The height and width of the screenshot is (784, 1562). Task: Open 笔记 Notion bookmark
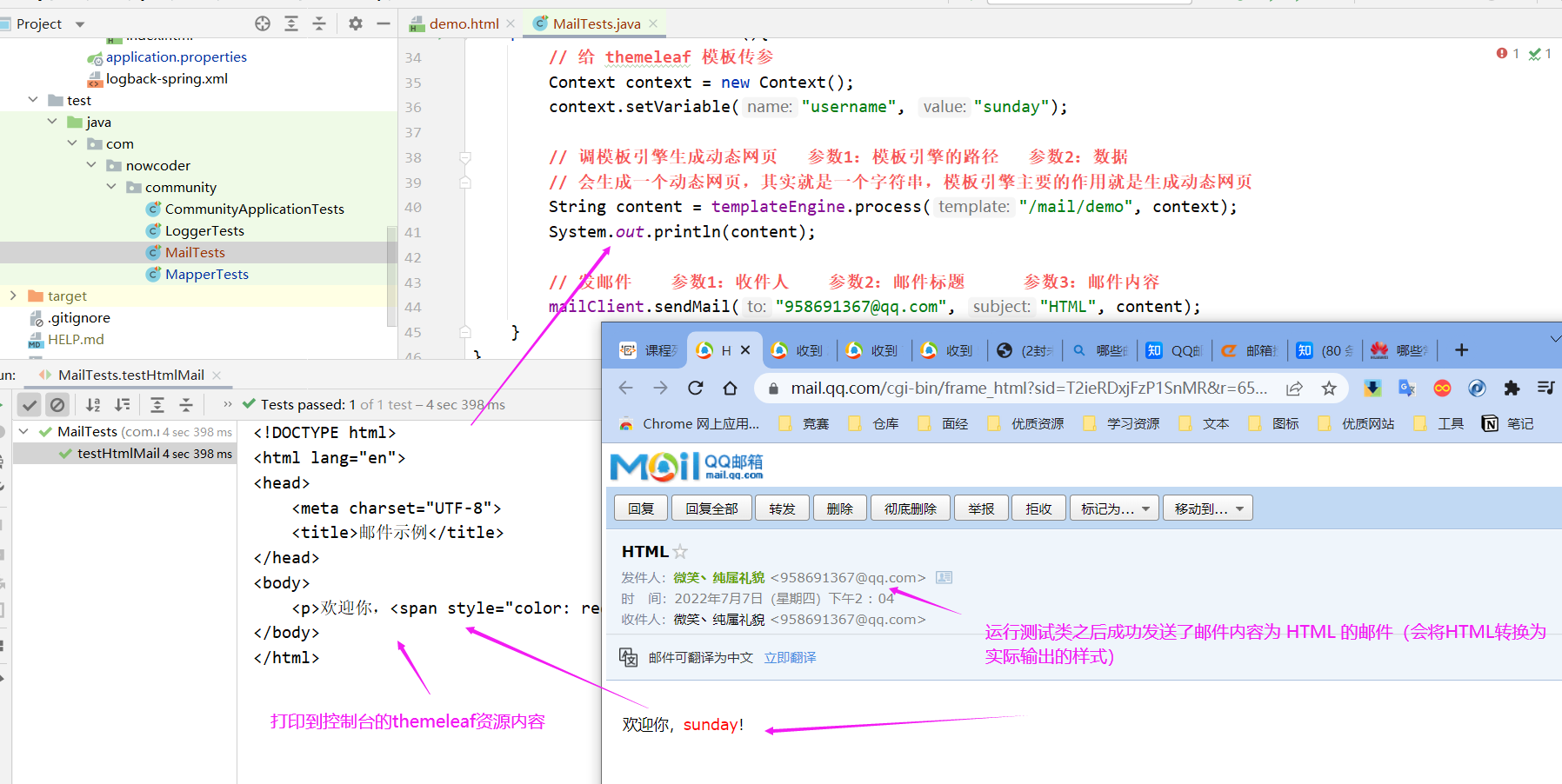1508,423
